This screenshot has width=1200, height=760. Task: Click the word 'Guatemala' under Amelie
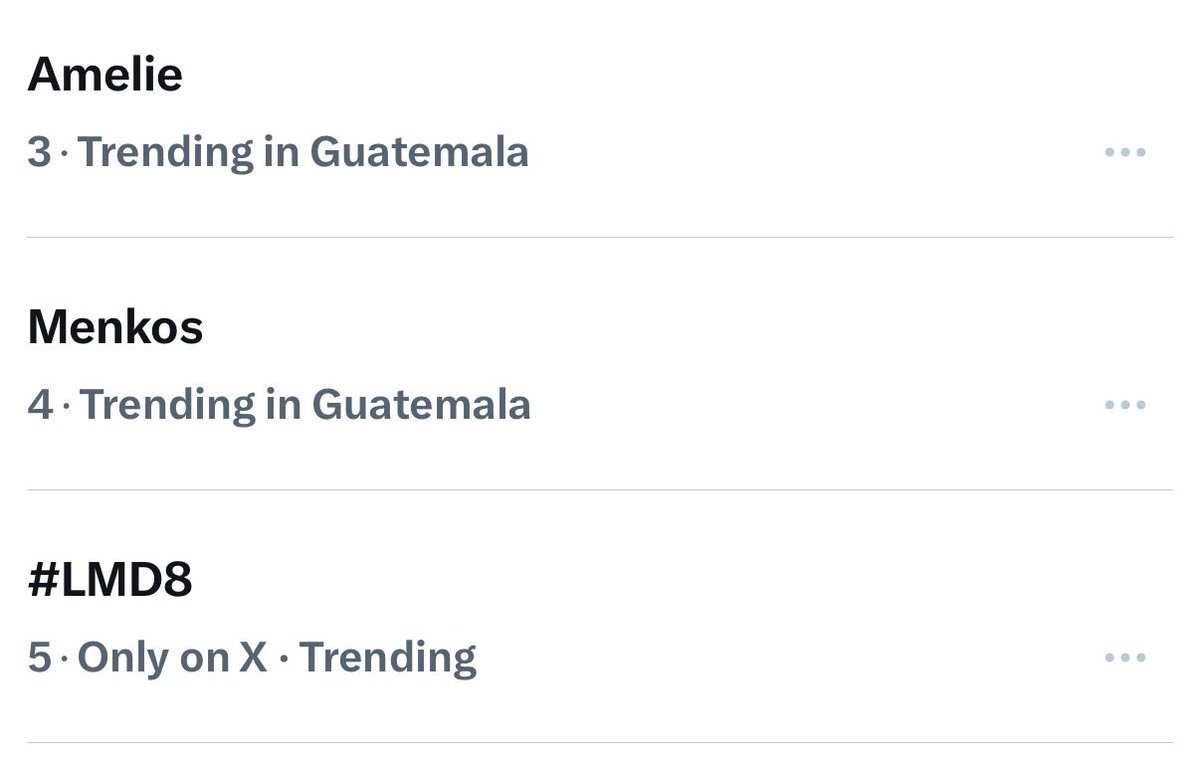(419, 153)
